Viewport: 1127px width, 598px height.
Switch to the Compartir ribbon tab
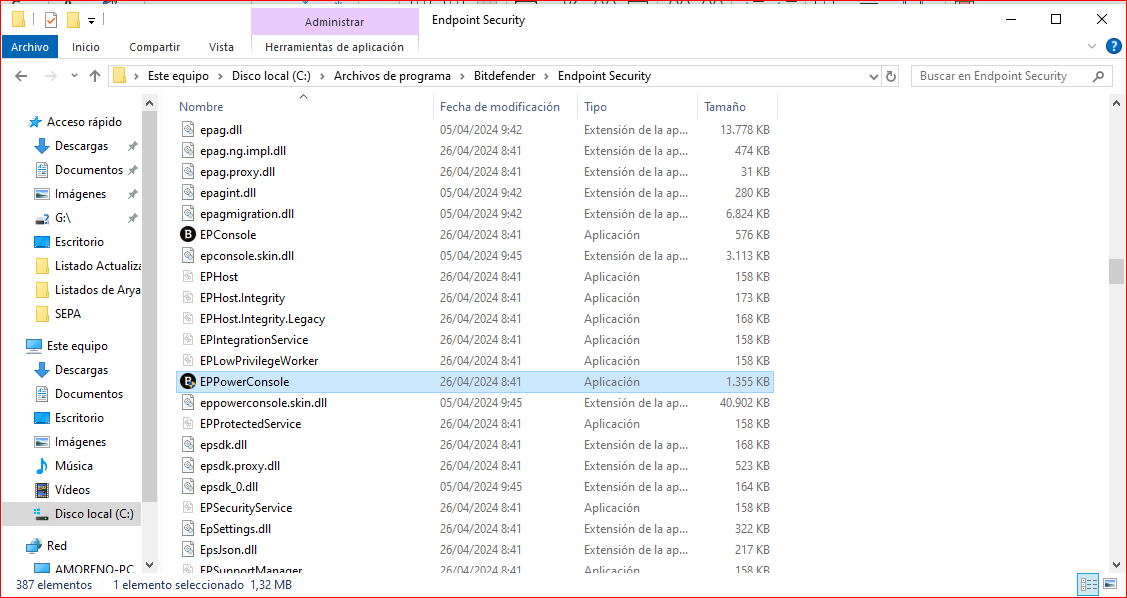pyautogui.click(x=155, y=47)
